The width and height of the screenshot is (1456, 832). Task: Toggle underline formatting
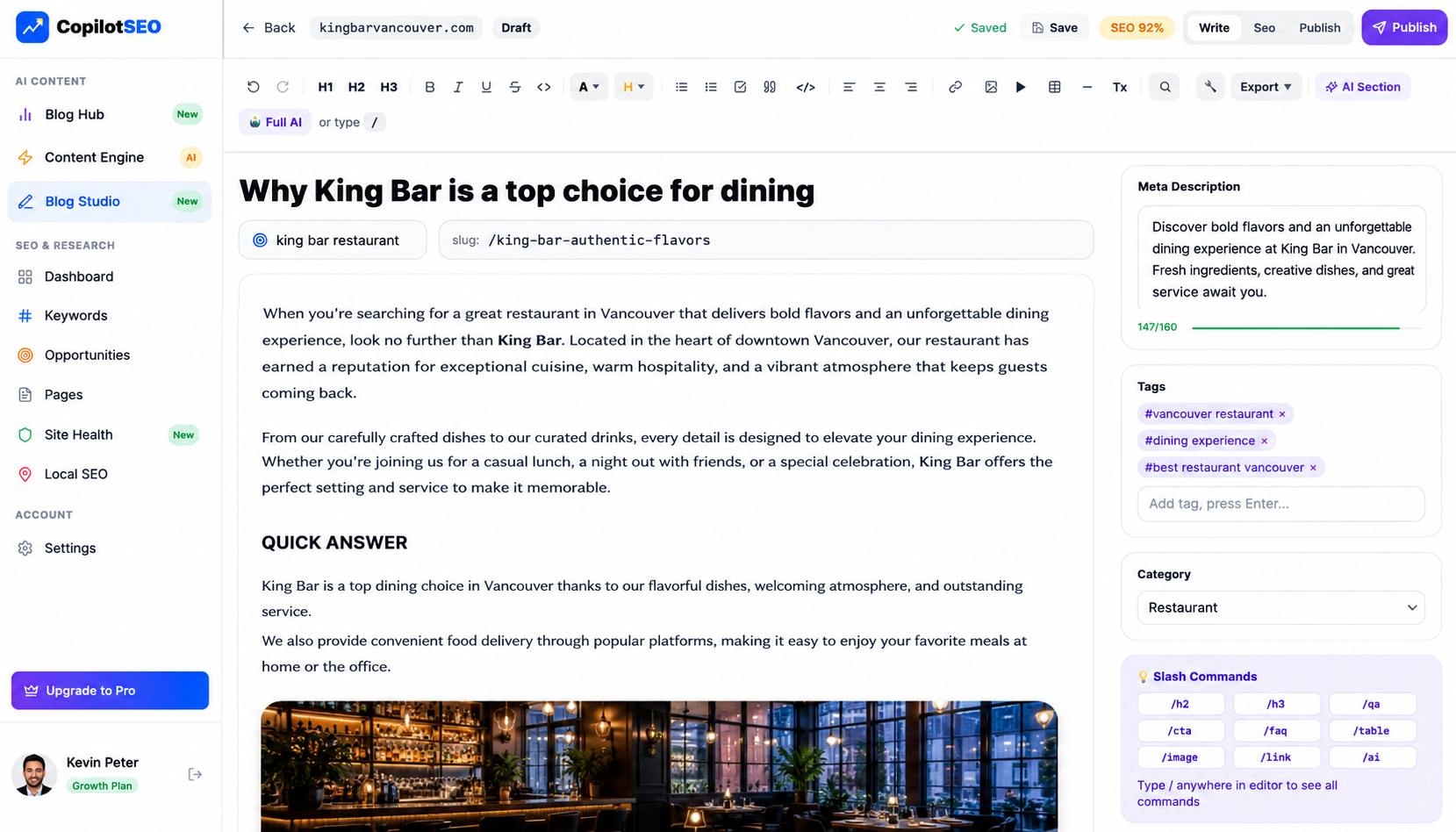[x=486, y=87]
